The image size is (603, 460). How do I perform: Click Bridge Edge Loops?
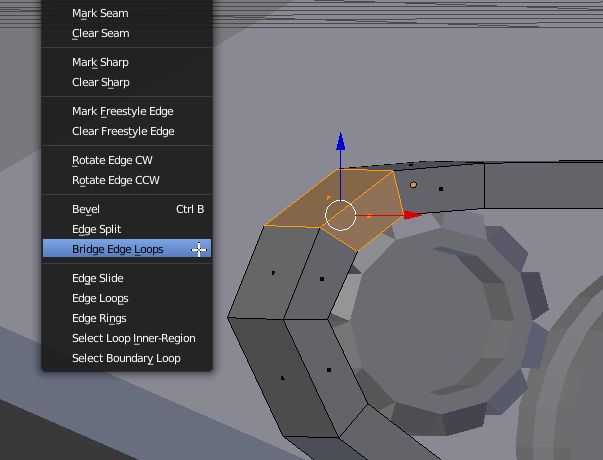[x=127, y=249]
